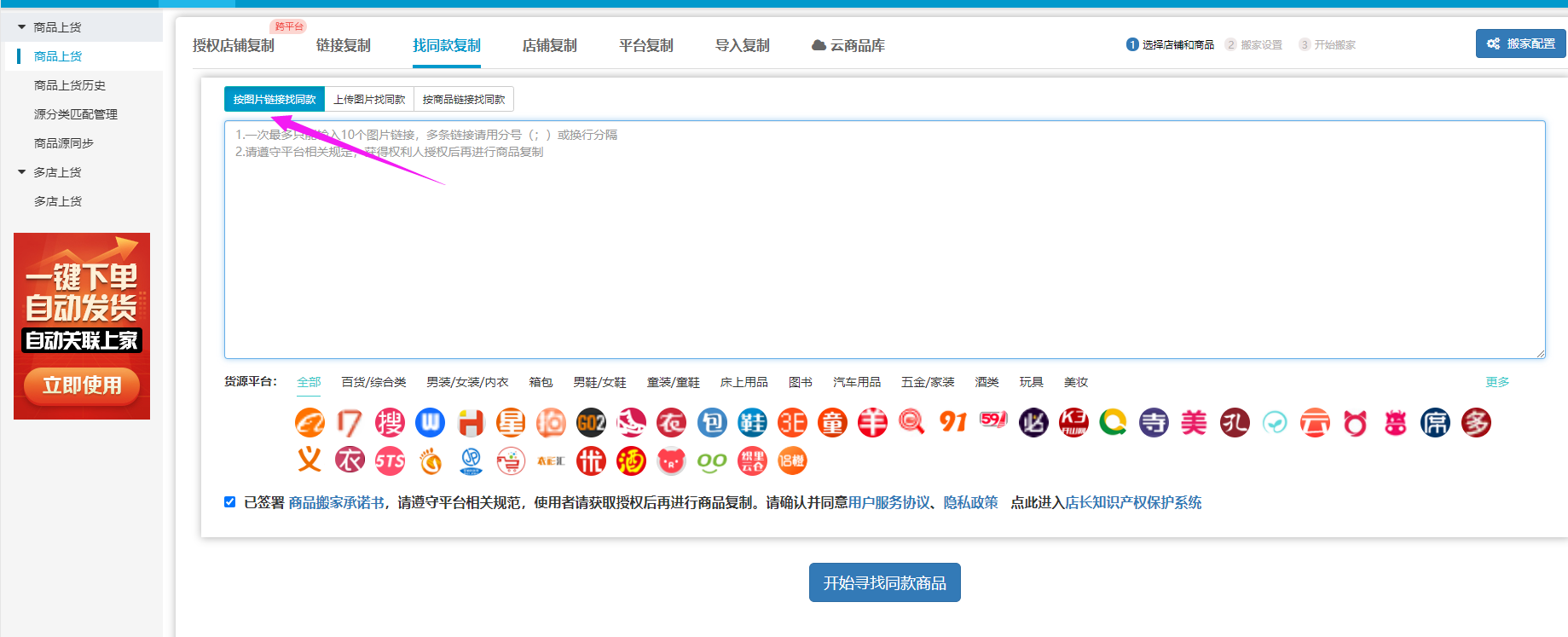Switch to the 链接复制 tab
Viewport: 1568px width, 637px height.
[x=343, y=45]
